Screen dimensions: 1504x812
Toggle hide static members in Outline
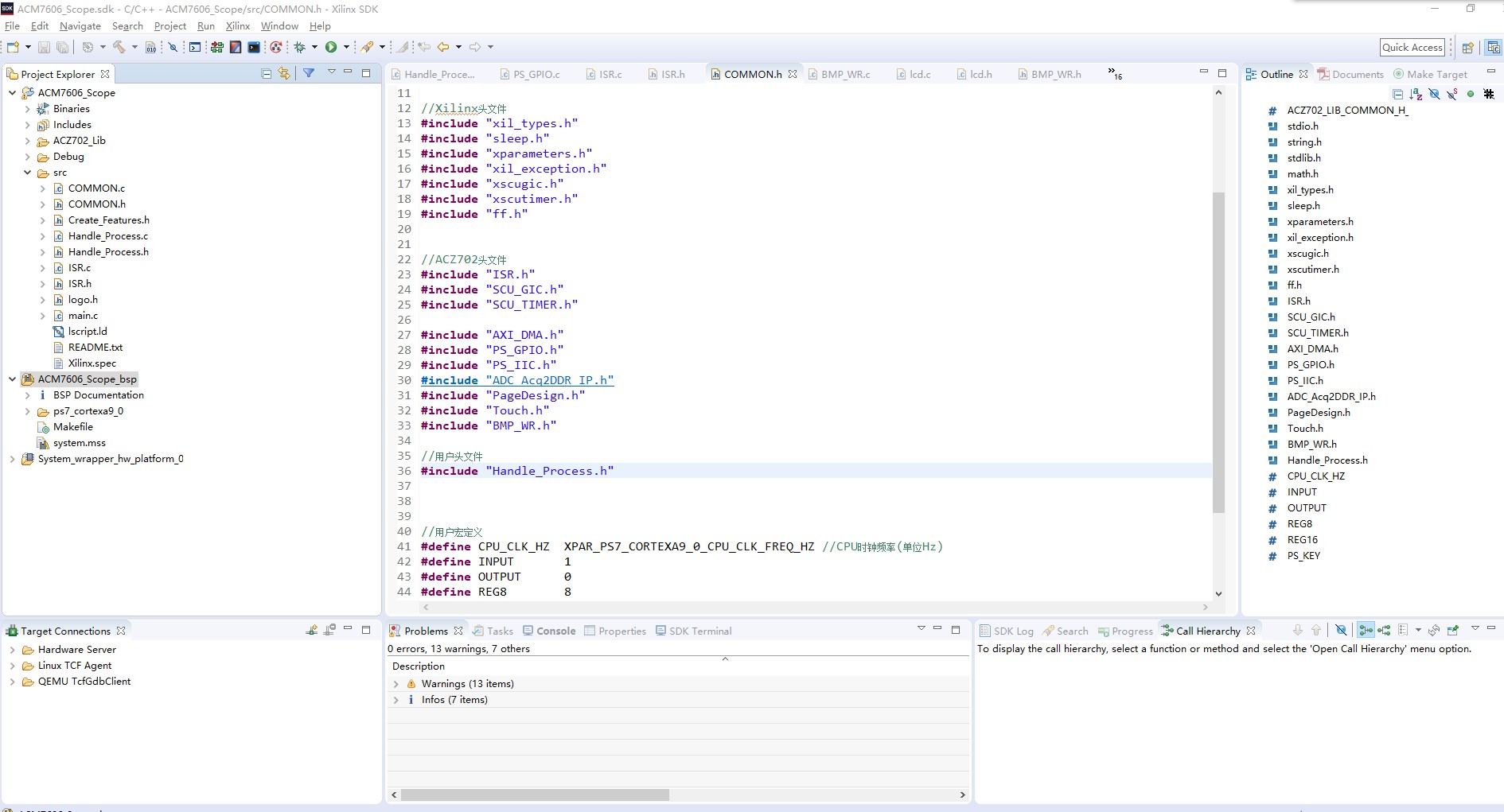[x=1452, y=94]
